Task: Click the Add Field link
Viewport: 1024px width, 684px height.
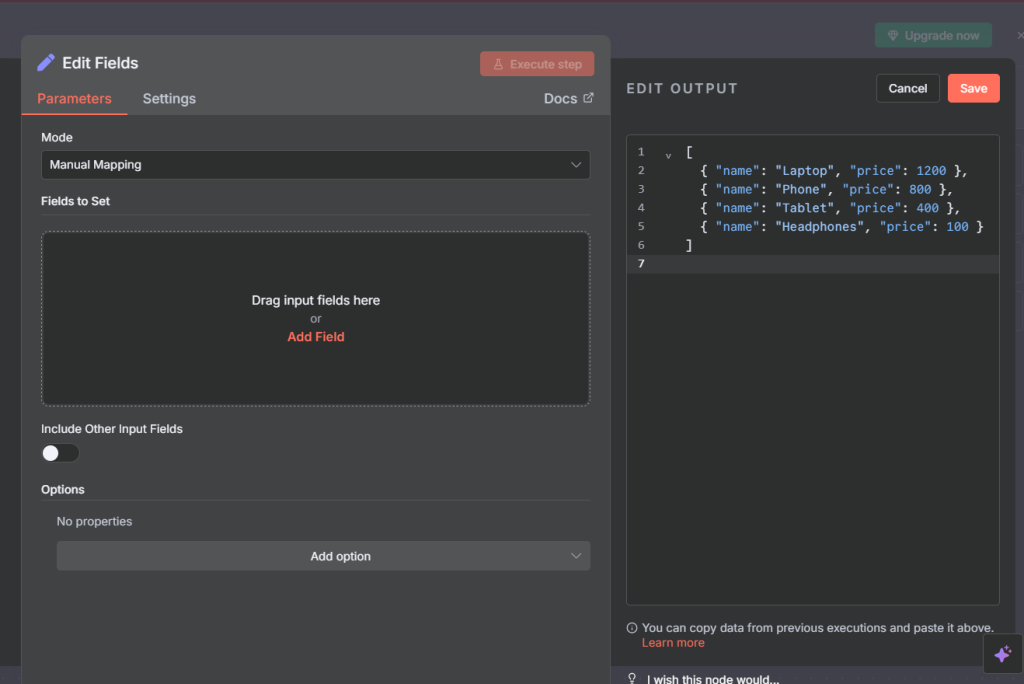Action: tap(316, 337)
